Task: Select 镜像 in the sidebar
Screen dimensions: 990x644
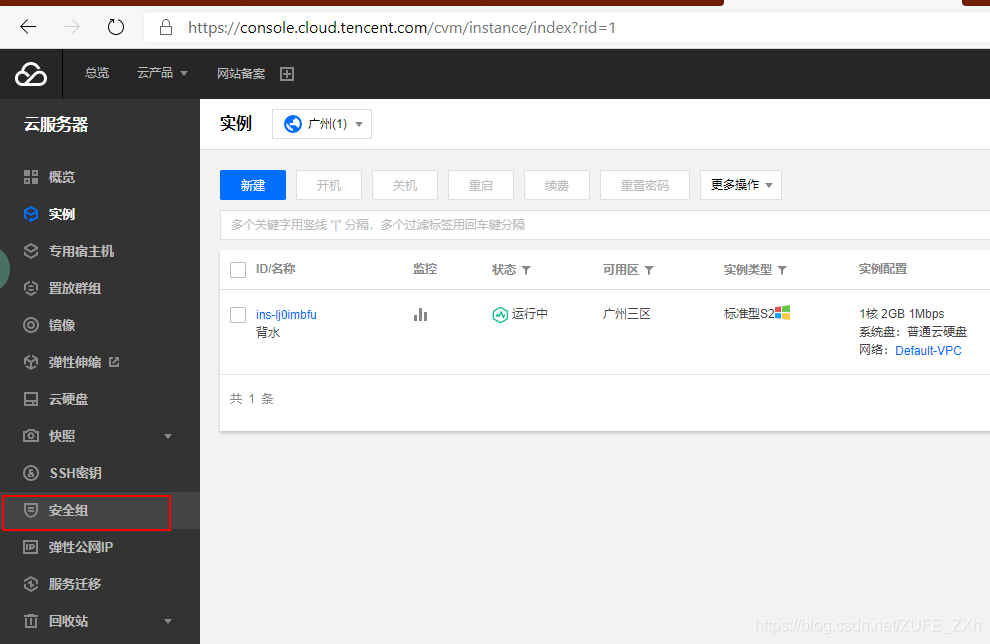Action: 62,325
